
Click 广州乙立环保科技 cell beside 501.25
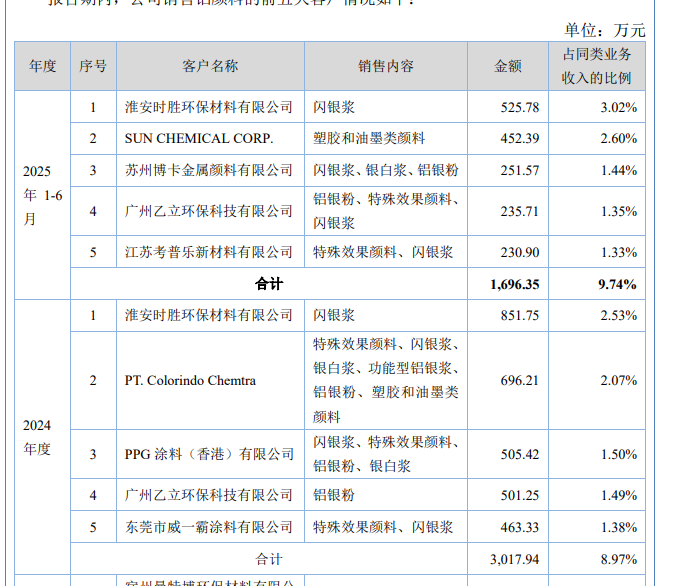coord(210,495)
